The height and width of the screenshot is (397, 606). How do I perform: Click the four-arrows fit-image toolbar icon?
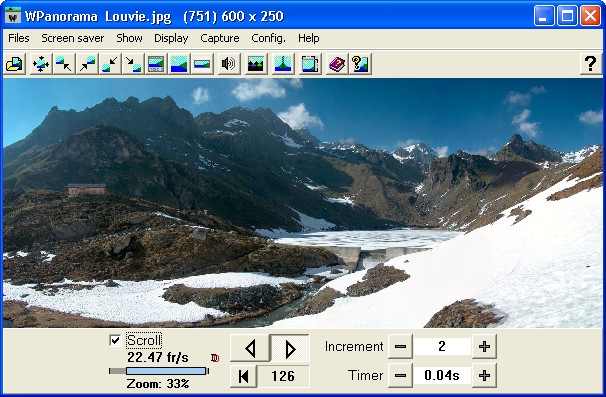click(x=41, y=64)
